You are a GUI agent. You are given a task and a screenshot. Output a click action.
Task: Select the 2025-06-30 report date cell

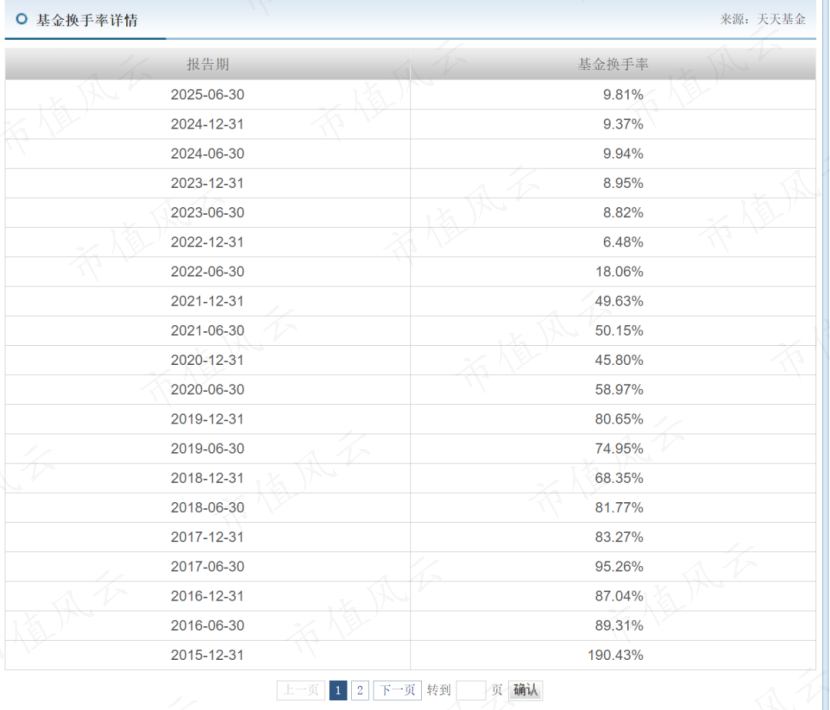coord(208,95)
